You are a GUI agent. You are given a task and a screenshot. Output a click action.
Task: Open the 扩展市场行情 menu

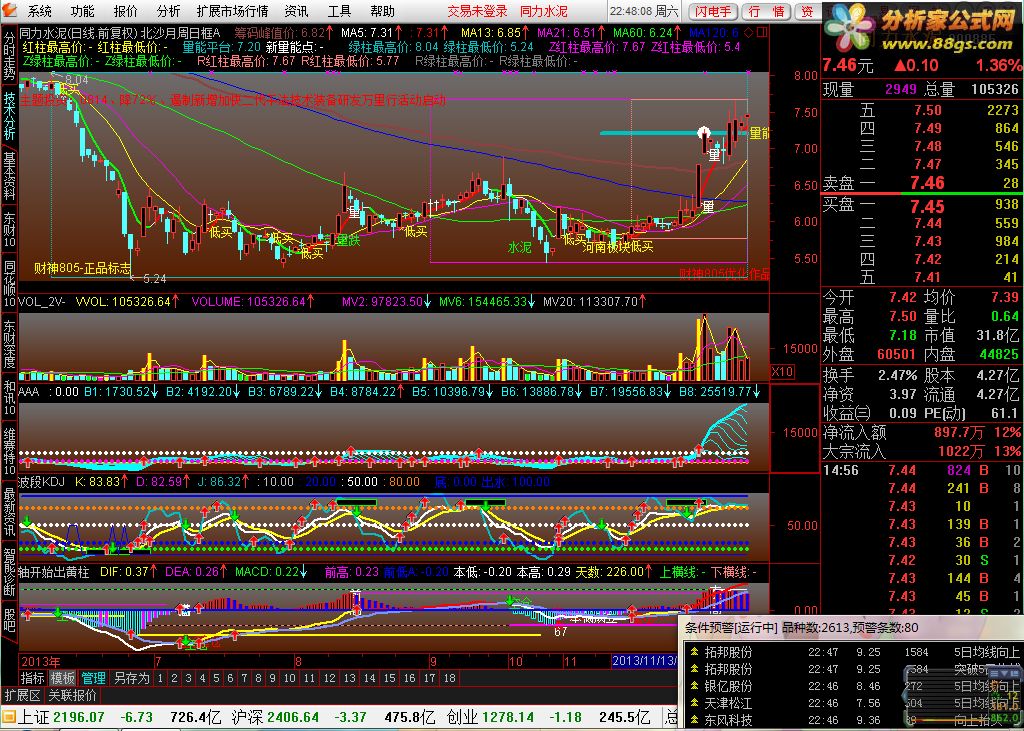[x=232, y=11]
